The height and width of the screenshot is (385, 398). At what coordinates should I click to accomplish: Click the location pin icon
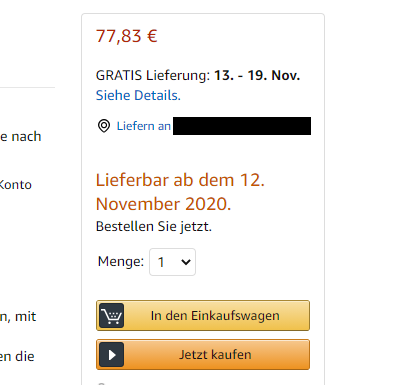pyautogui.click(x=104, y=126)
